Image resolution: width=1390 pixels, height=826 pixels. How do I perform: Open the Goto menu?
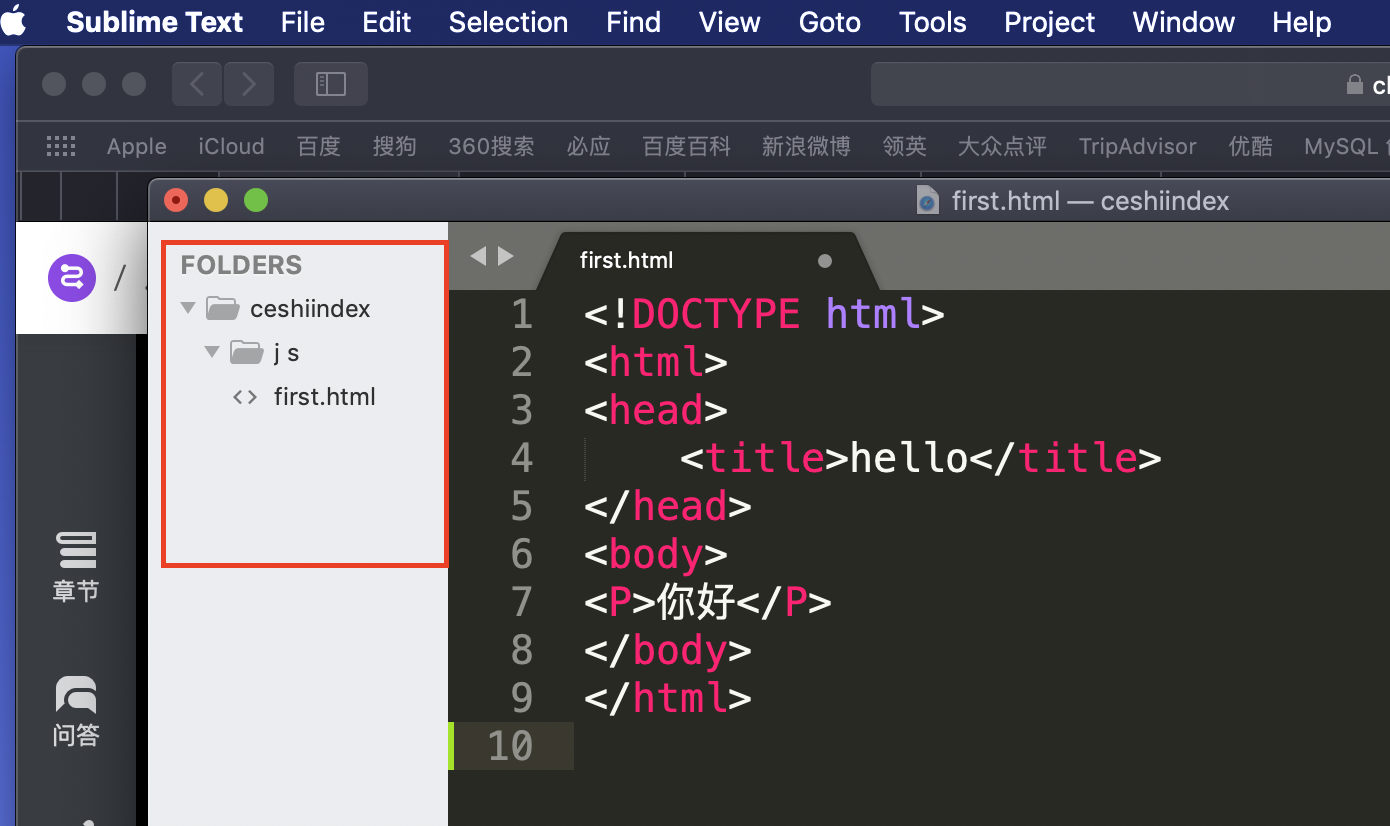830,22
